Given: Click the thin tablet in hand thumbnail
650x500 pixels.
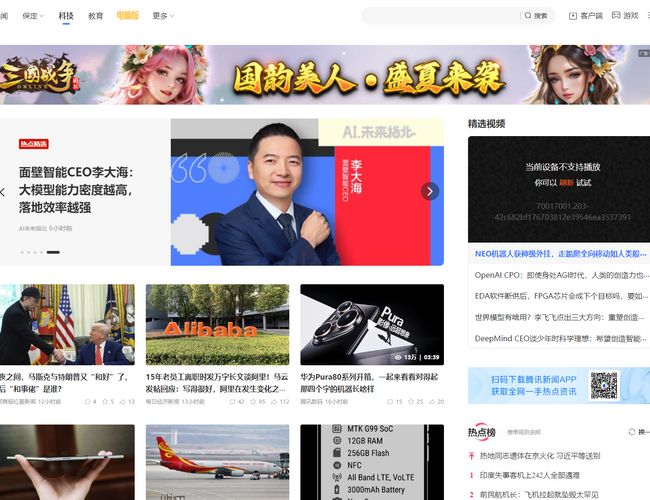Looking at the screenshot, I should [67, 462].
